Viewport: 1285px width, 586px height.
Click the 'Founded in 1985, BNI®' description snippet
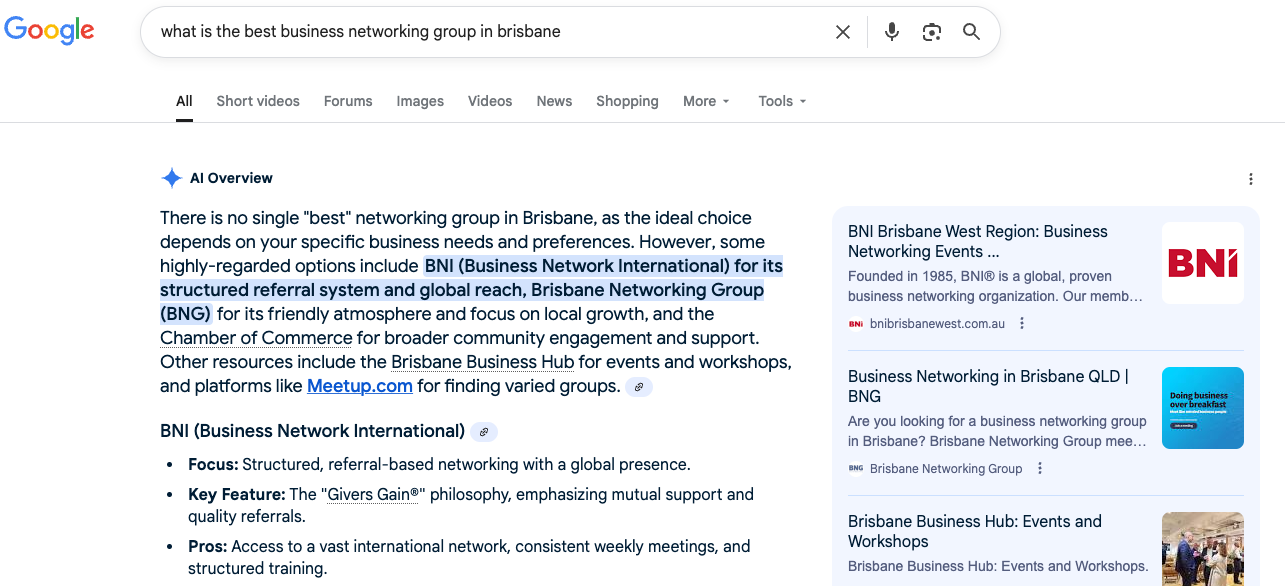click(x=995, y=286)
